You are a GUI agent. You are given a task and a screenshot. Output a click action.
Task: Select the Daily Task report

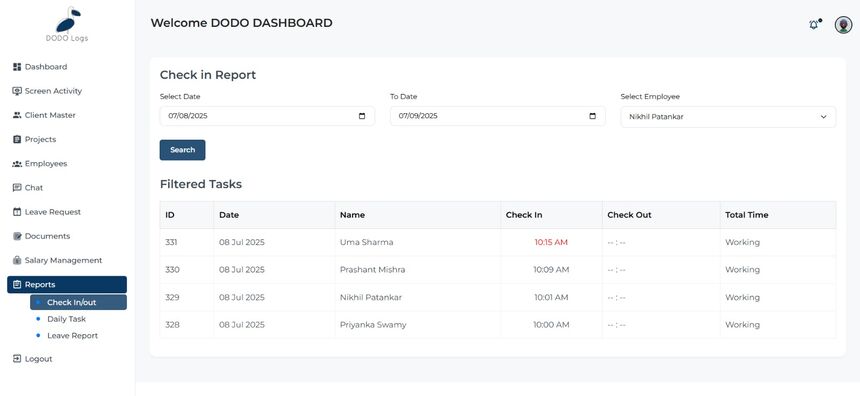[x=66, y=319]
